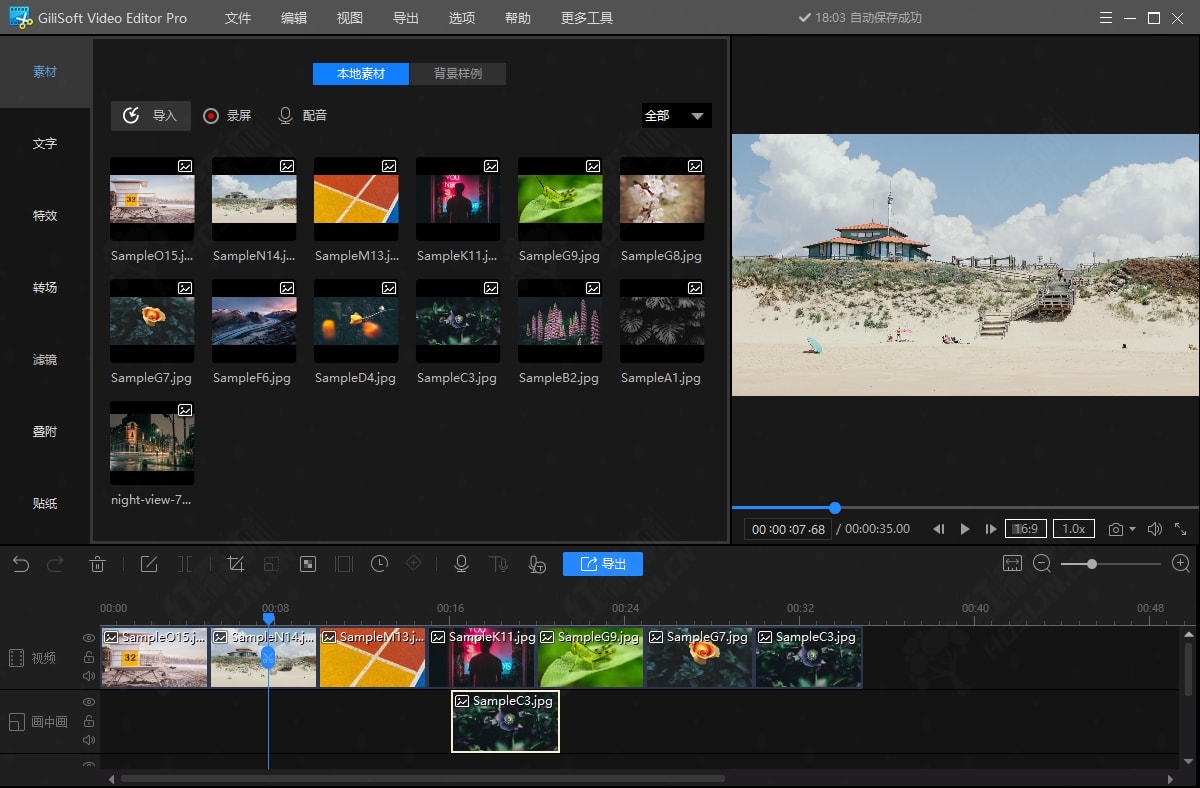Open the 16:9 aspect ratio selector
This screenshot has width=1200, height=788.
point(1026,529)
